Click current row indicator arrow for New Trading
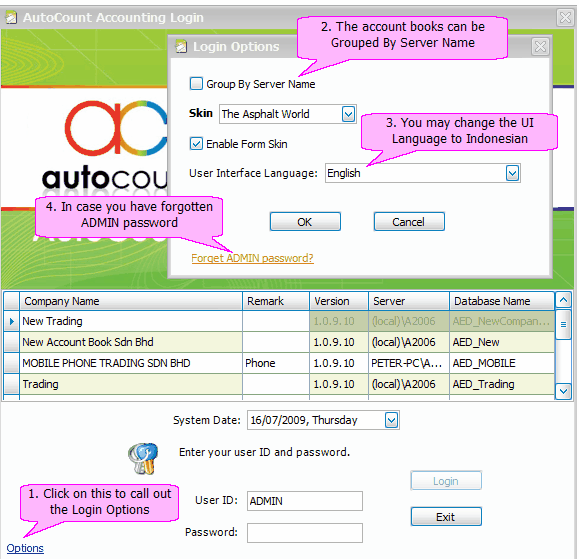579x559 pixels. click(11, 321)
